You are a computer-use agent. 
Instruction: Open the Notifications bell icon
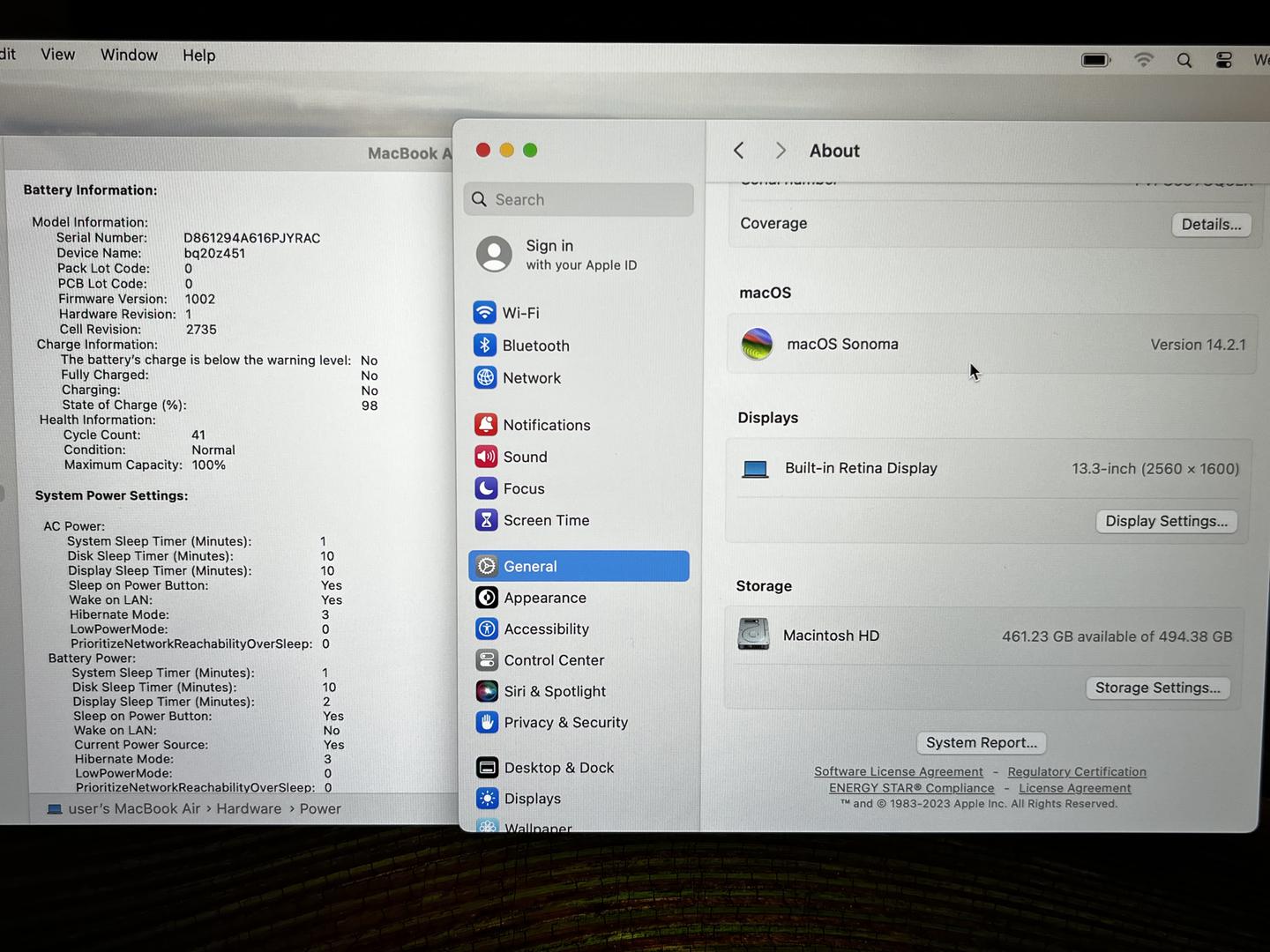(485, 425)
